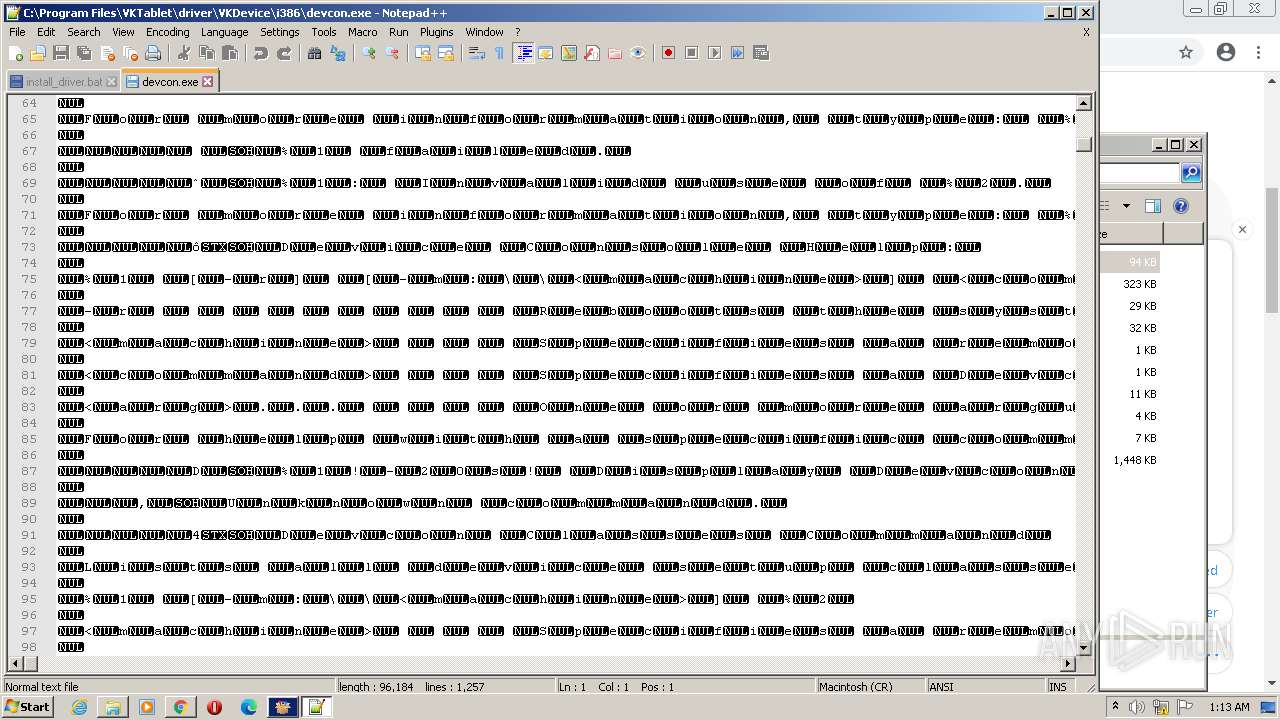Viewport: 1280px width, 720px height.
Task: Cut selection with the scissors icon
Action: (183, 53)
